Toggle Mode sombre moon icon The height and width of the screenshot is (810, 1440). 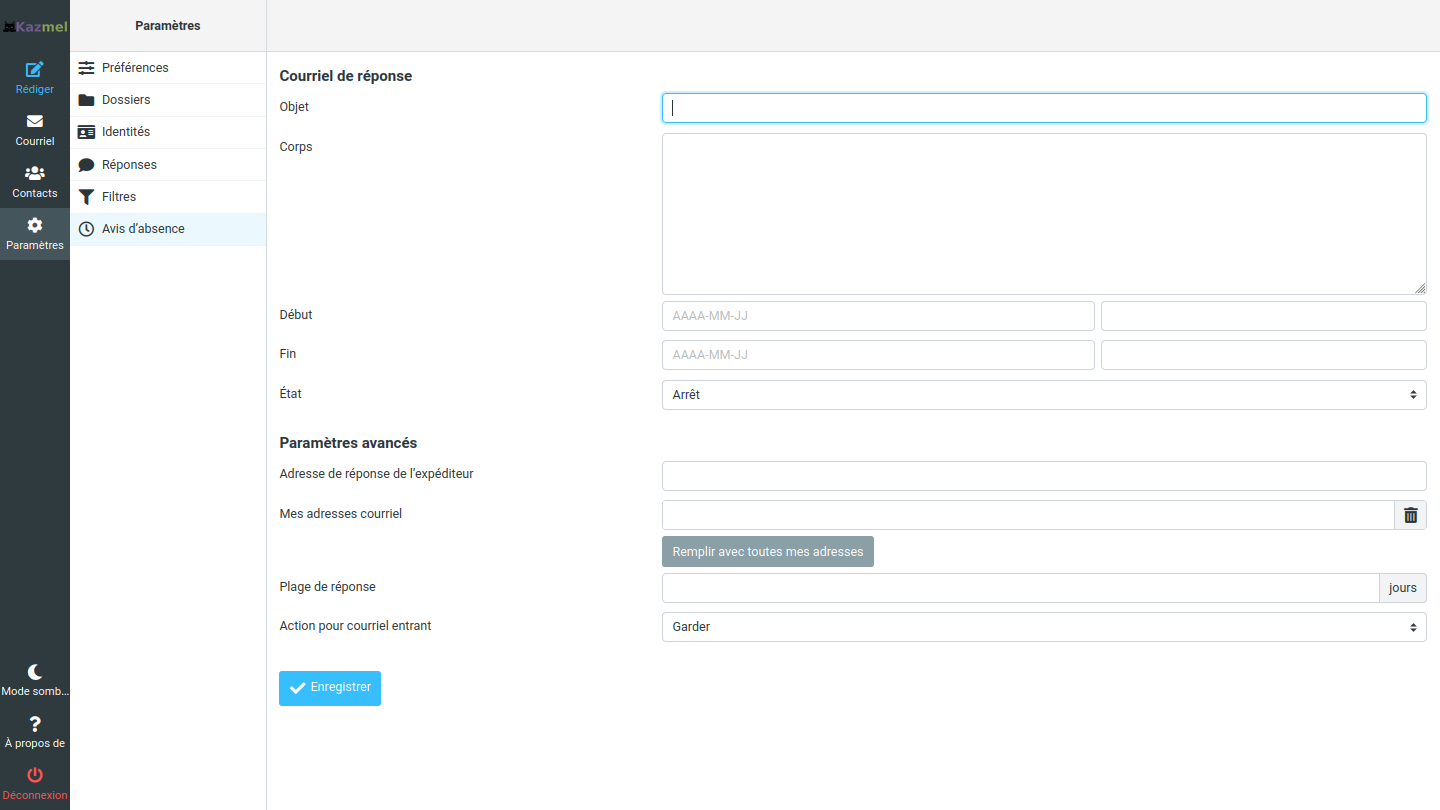point(35,672)
